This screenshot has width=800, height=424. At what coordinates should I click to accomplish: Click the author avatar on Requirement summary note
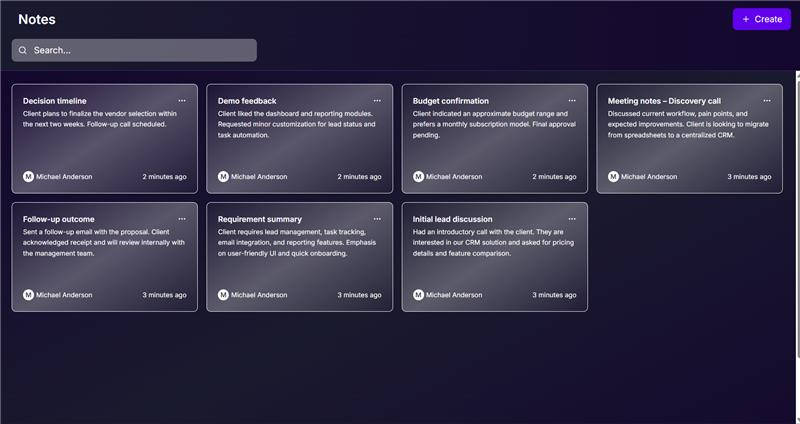223,295
